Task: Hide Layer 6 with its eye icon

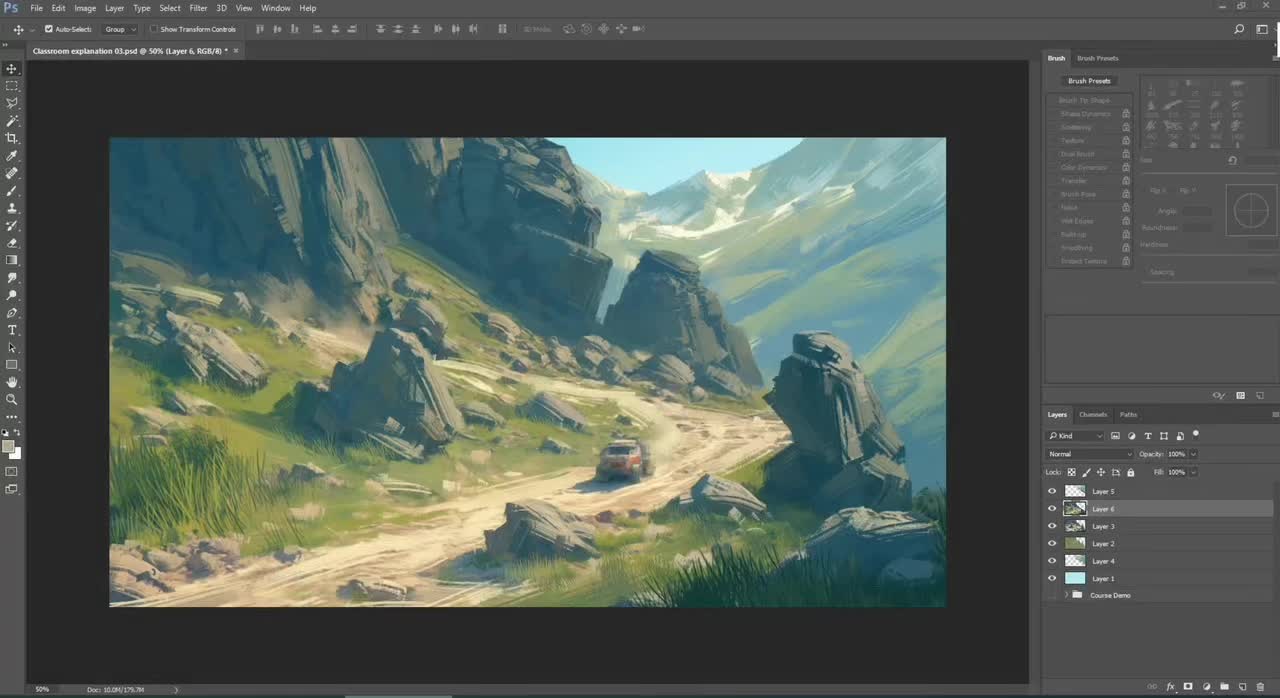Action: tap(1051, 509)
